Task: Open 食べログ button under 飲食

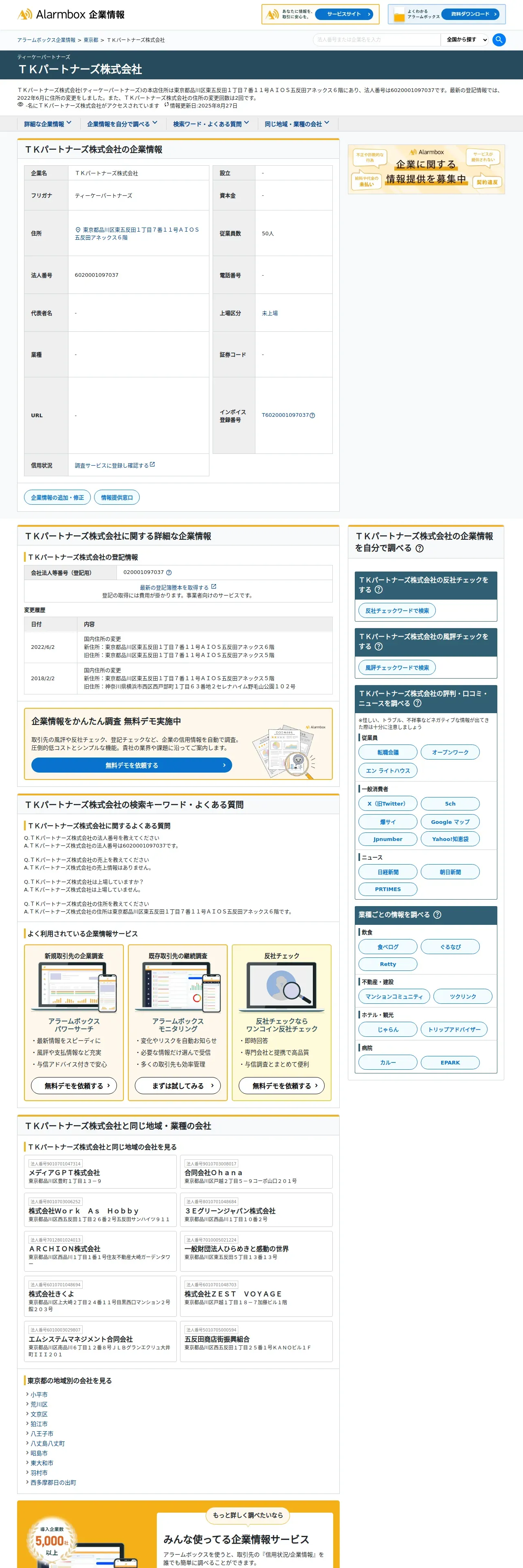Action: coord(388,947)
